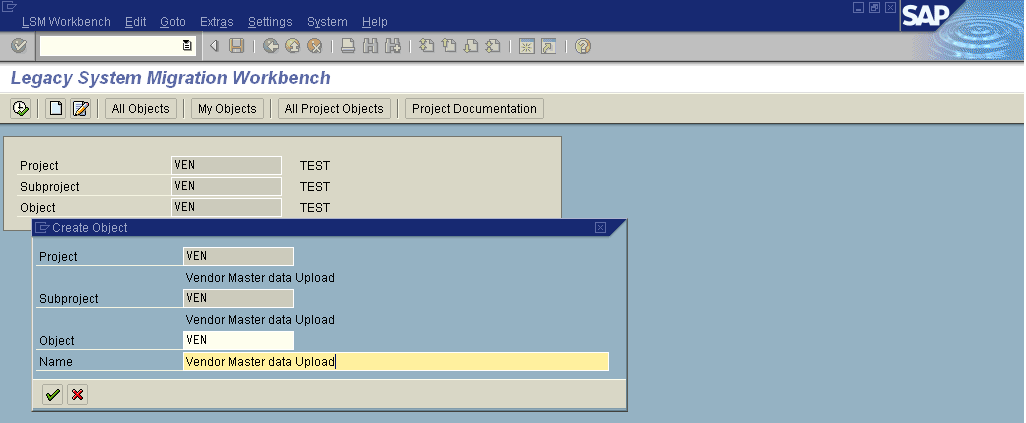Click the Save diskette icon
This screenshot has height=423, width=1026.
click(x=237, y=46)
